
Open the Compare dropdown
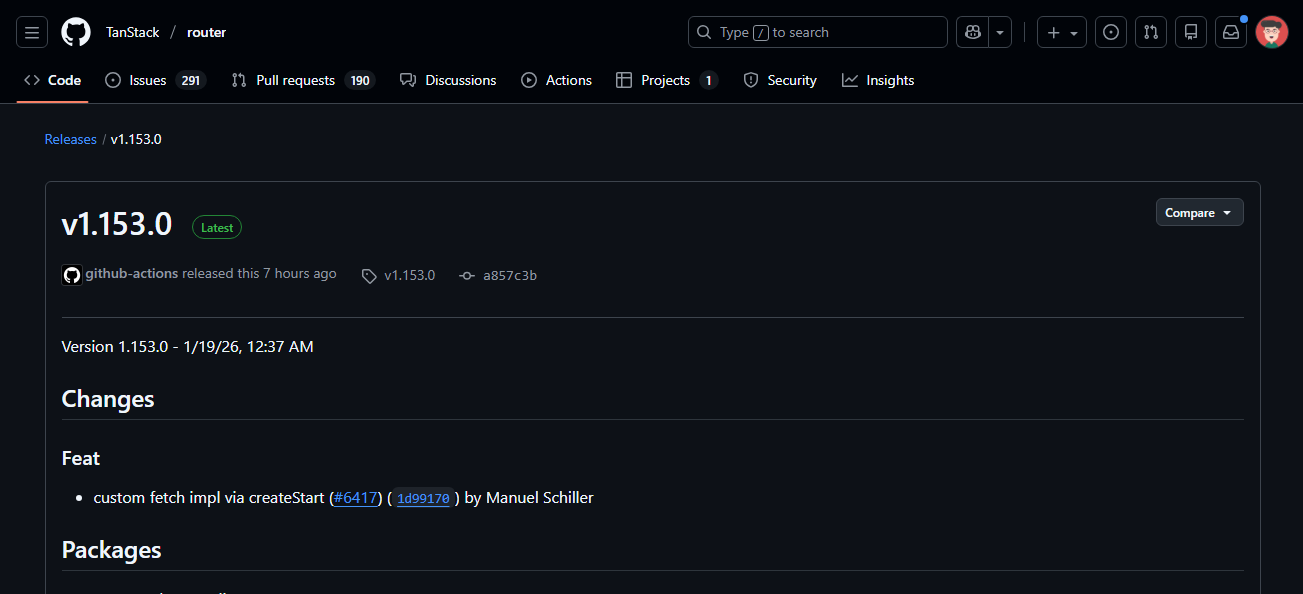(x=1199, y=213)
